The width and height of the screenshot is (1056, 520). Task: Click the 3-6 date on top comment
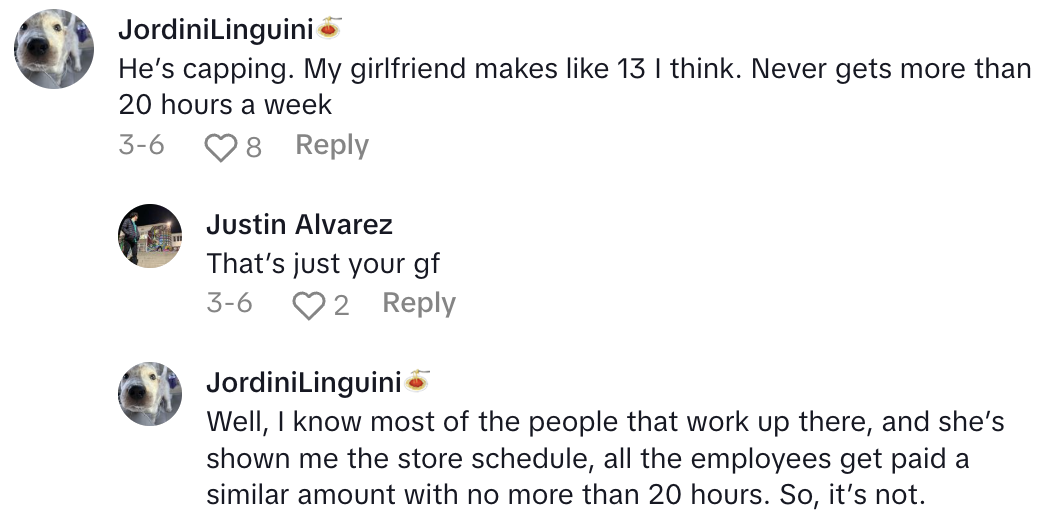pyautogui.click(x=141, y=146)
